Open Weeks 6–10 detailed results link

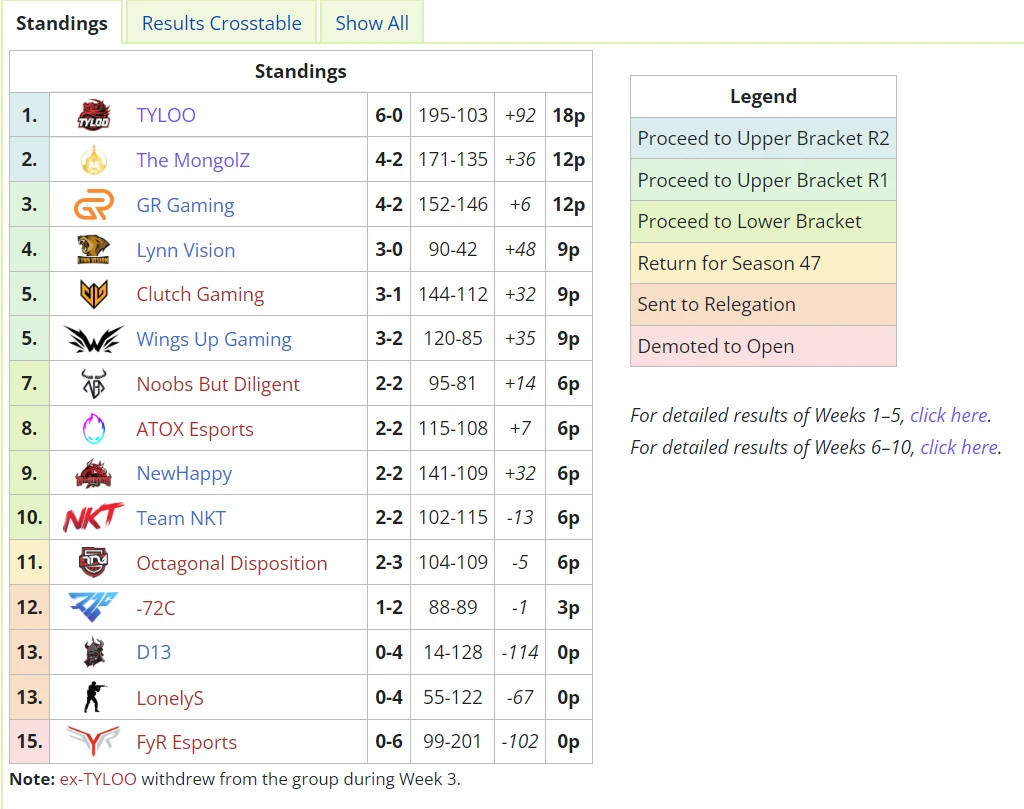(958, 447)
